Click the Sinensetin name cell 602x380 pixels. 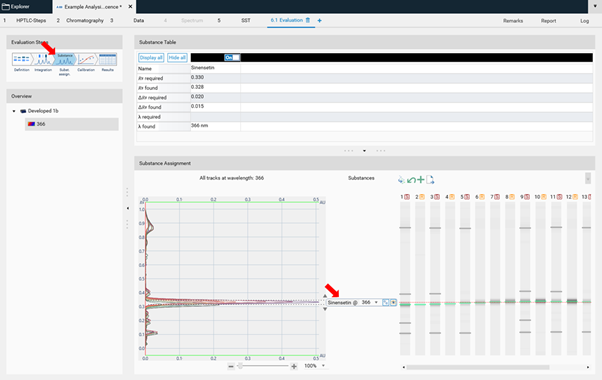215,68
